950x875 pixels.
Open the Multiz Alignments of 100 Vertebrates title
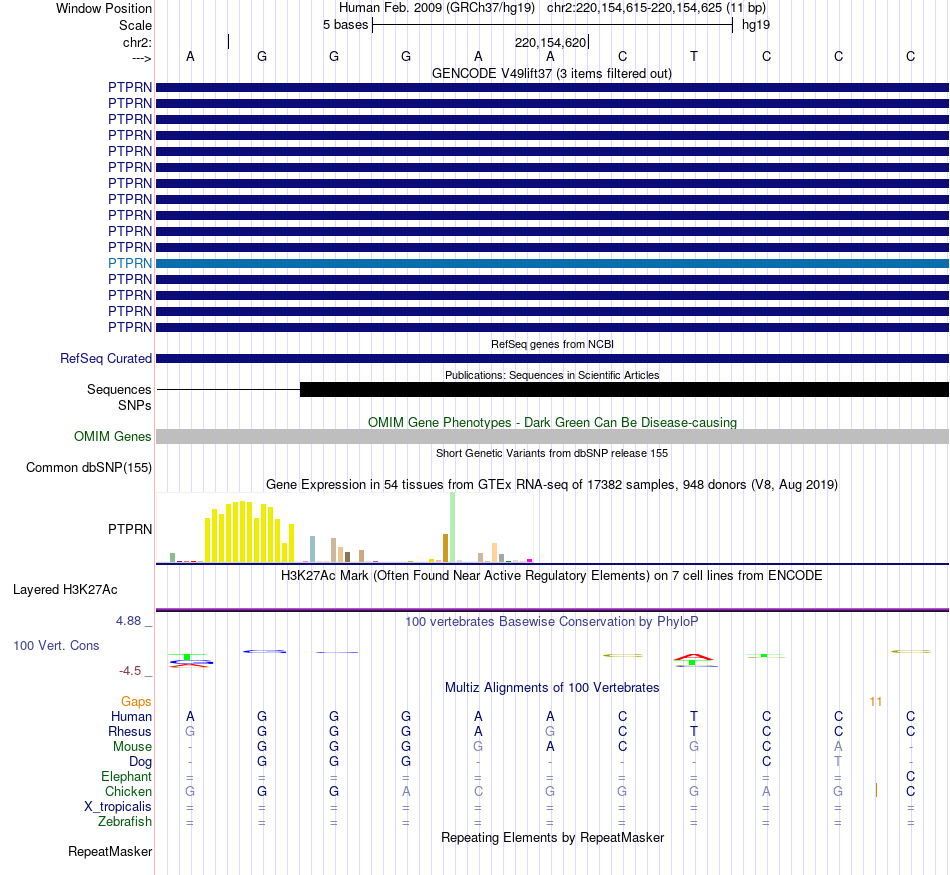click(552, 687)
